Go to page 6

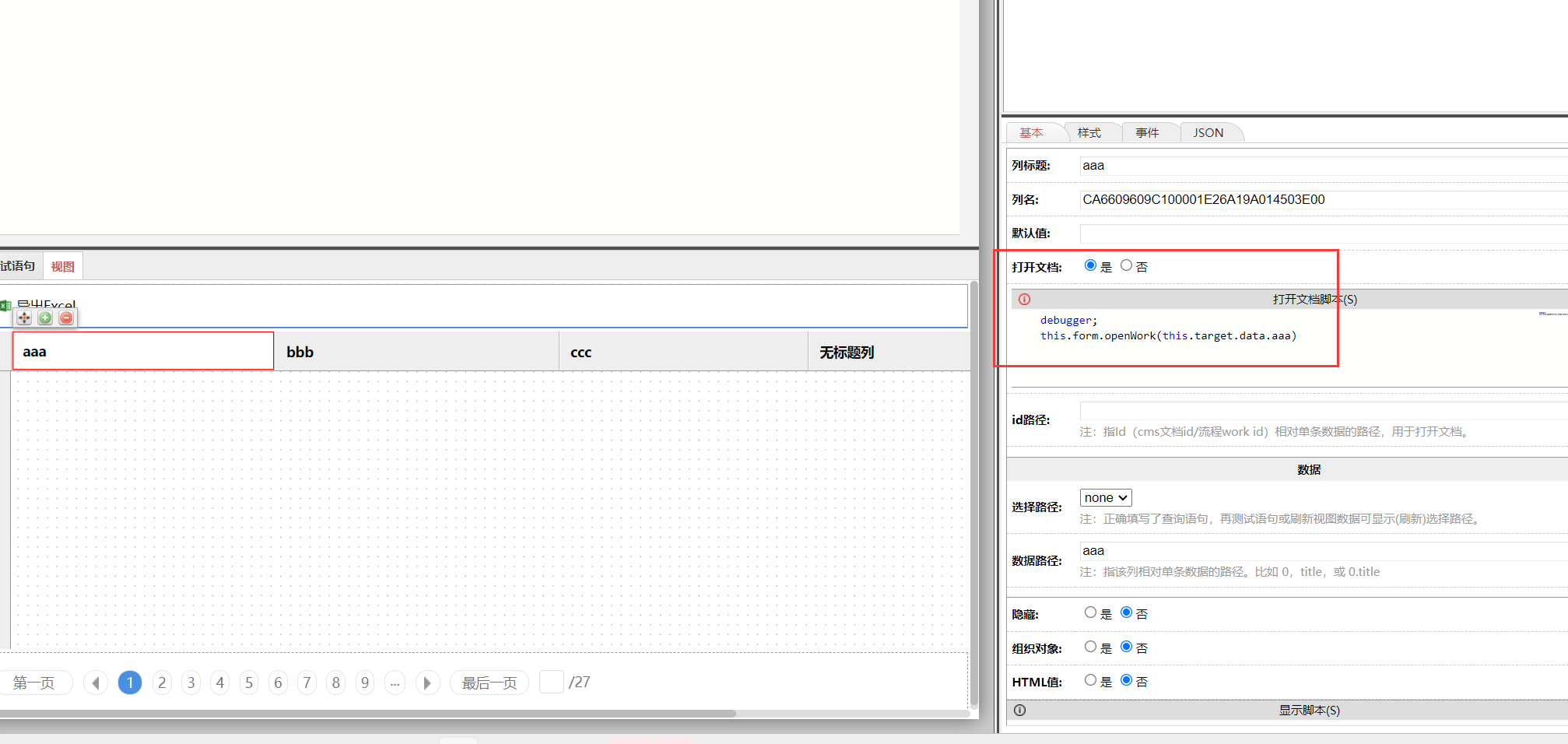(278, 683)
